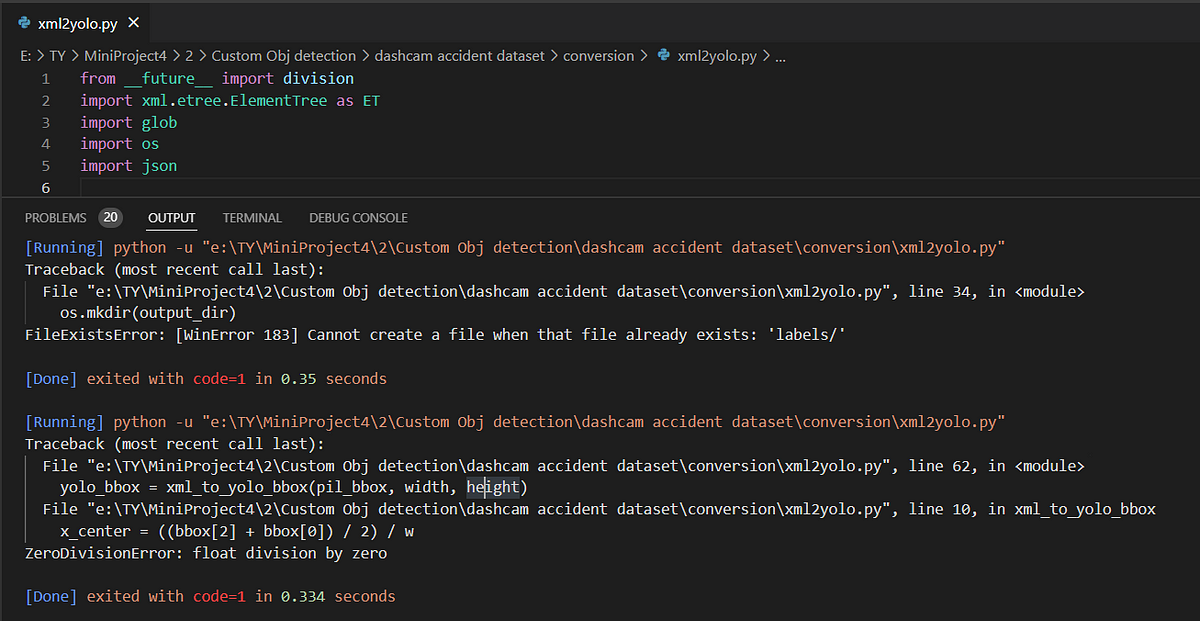Click the first [Running] python command line
Viewport: 1200px width, 621px height.
(515, 247)
